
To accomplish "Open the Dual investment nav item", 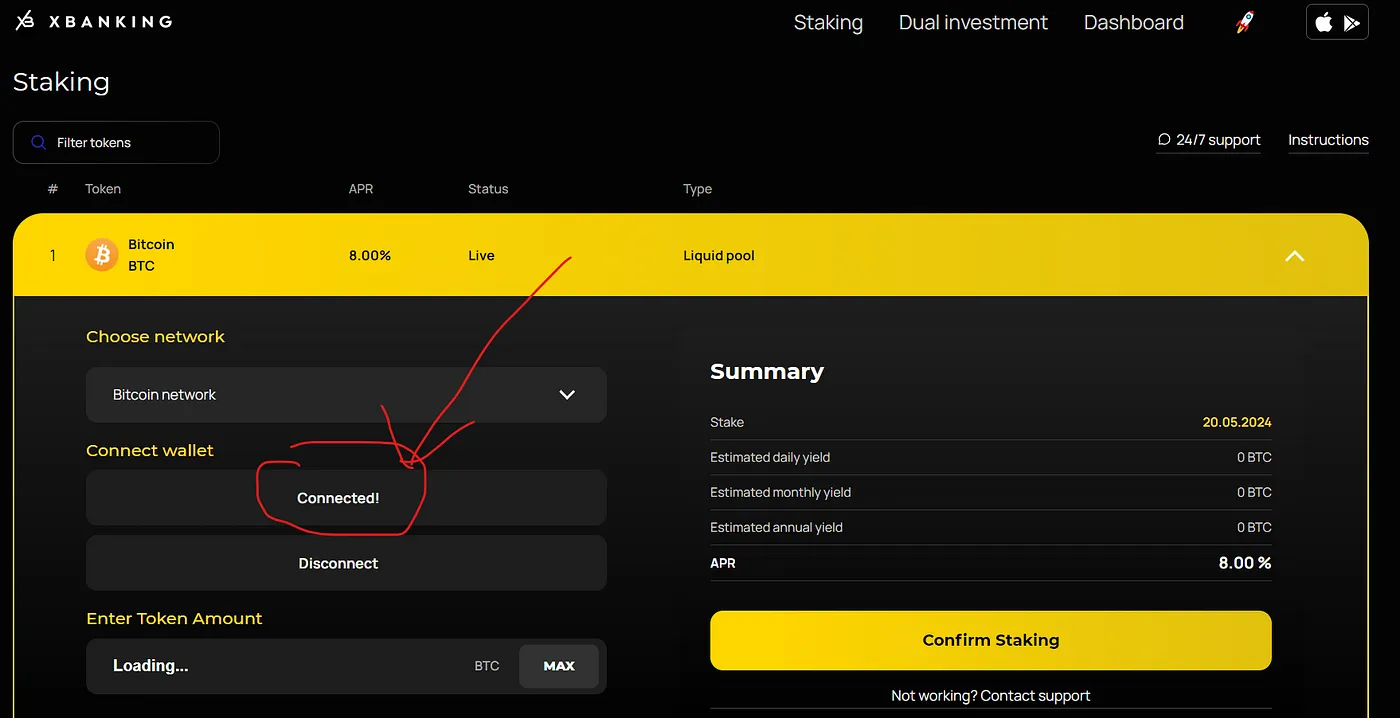I will (973, 22).
